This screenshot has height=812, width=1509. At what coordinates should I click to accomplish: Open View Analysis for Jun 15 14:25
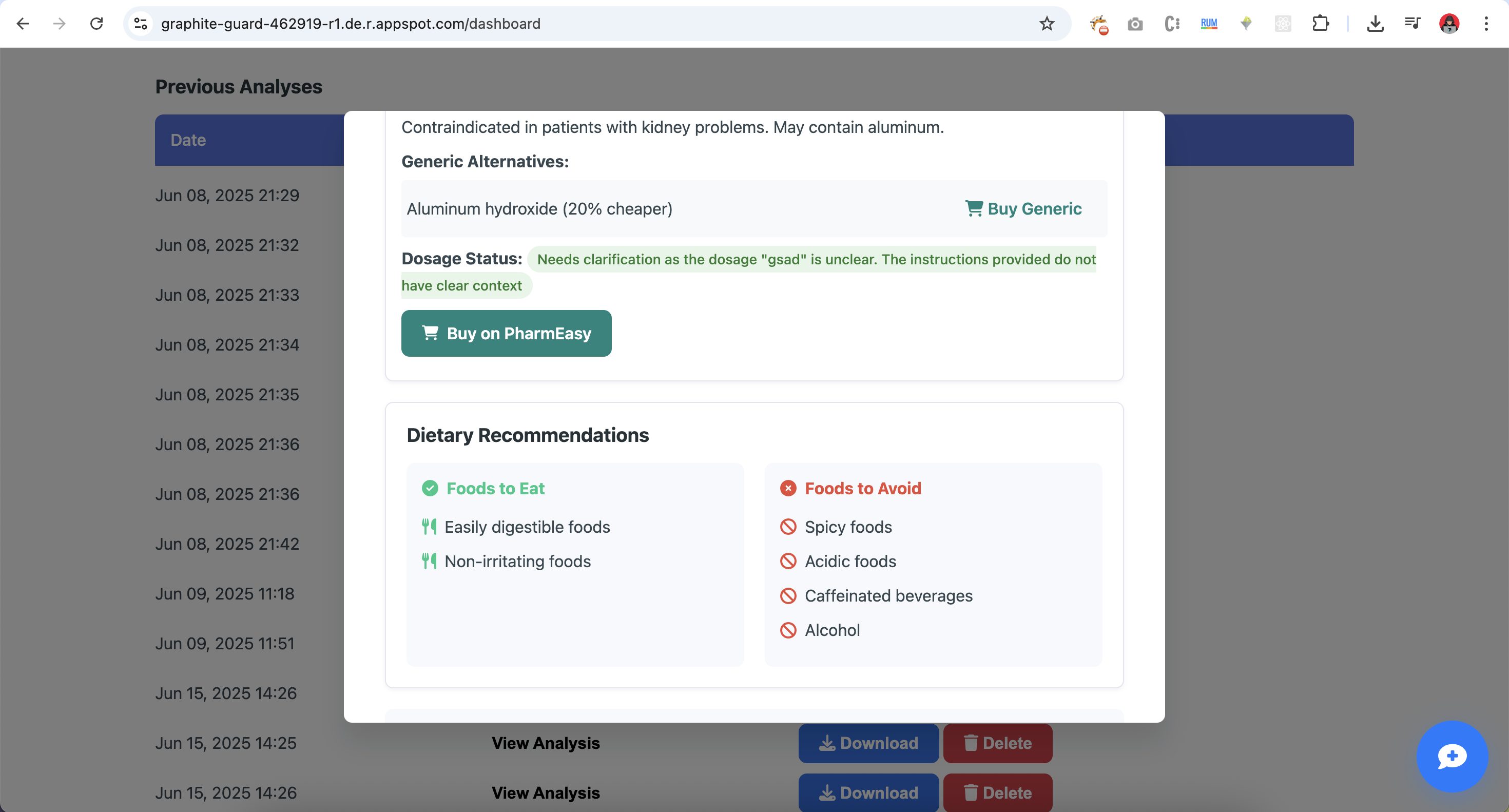point(546,743)
